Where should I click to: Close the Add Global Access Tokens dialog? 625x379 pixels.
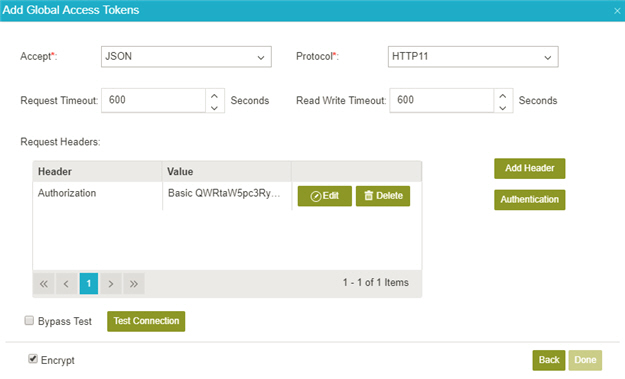pos(617,11)
